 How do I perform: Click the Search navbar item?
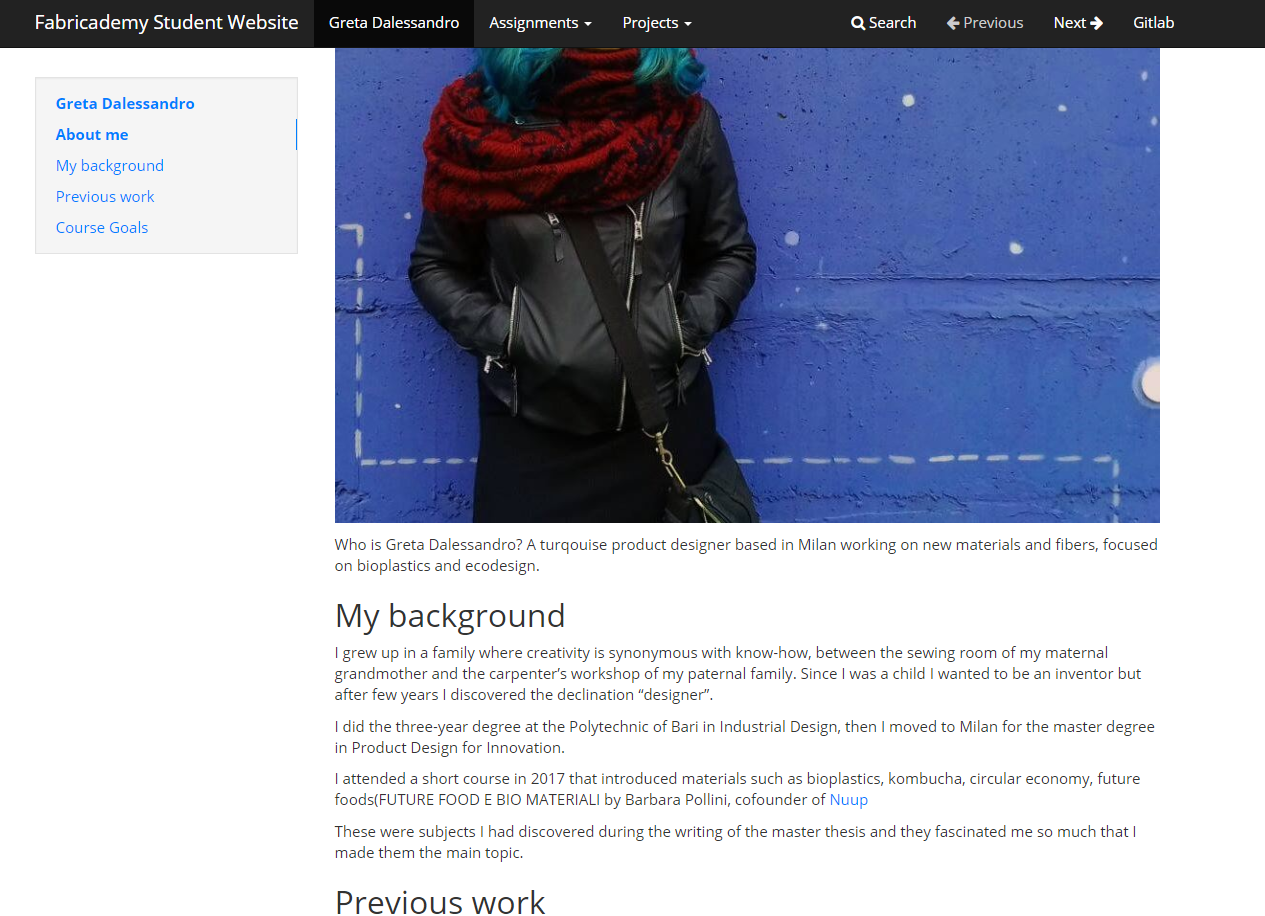point(883,23)
